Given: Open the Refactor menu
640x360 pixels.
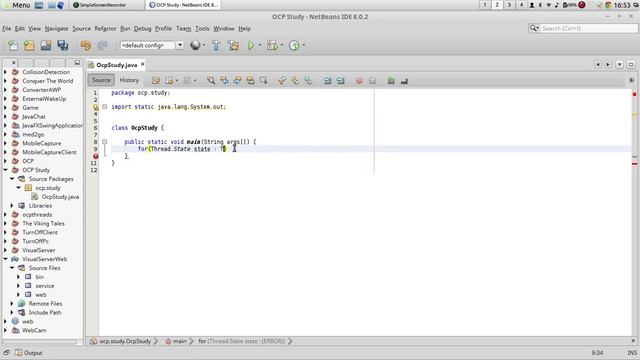Looking at the screenshot, I should click(105, 29).
